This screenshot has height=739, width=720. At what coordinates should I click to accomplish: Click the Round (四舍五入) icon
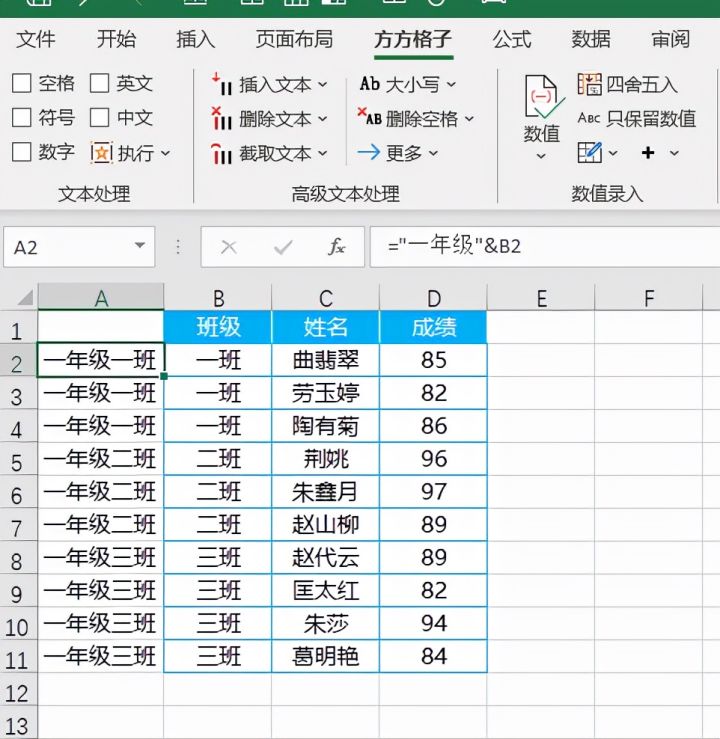(x=589, y=84)
